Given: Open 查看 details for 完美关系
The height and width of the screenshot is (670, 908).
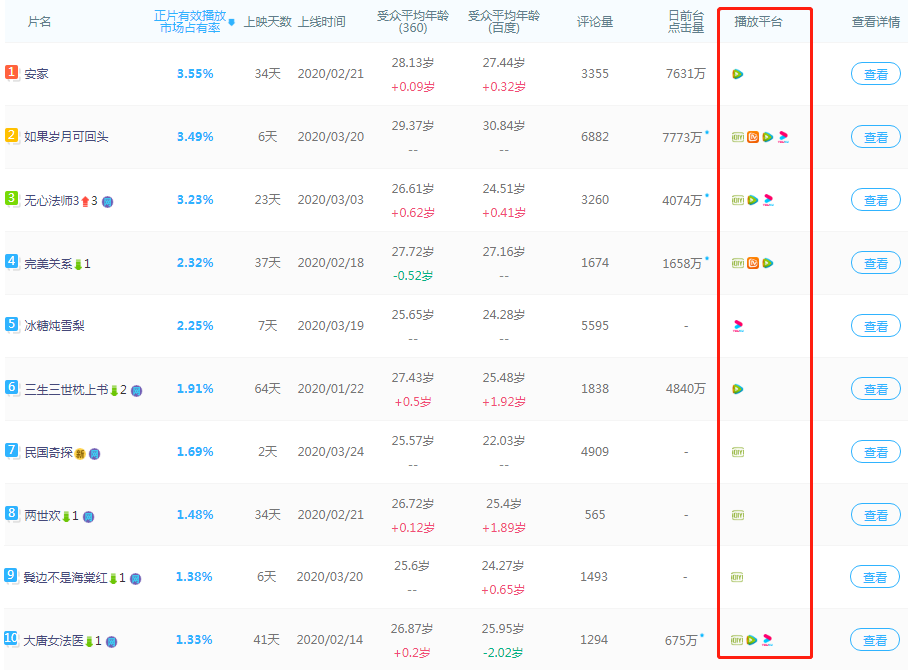Looking at the screenshot, I should point(876,263).
